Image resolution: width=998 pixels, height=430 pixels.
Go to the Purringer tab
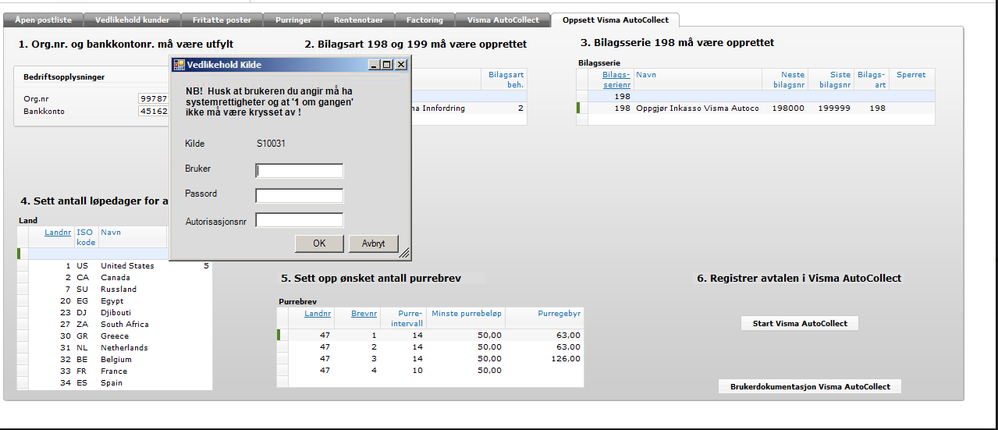[293, 20]
